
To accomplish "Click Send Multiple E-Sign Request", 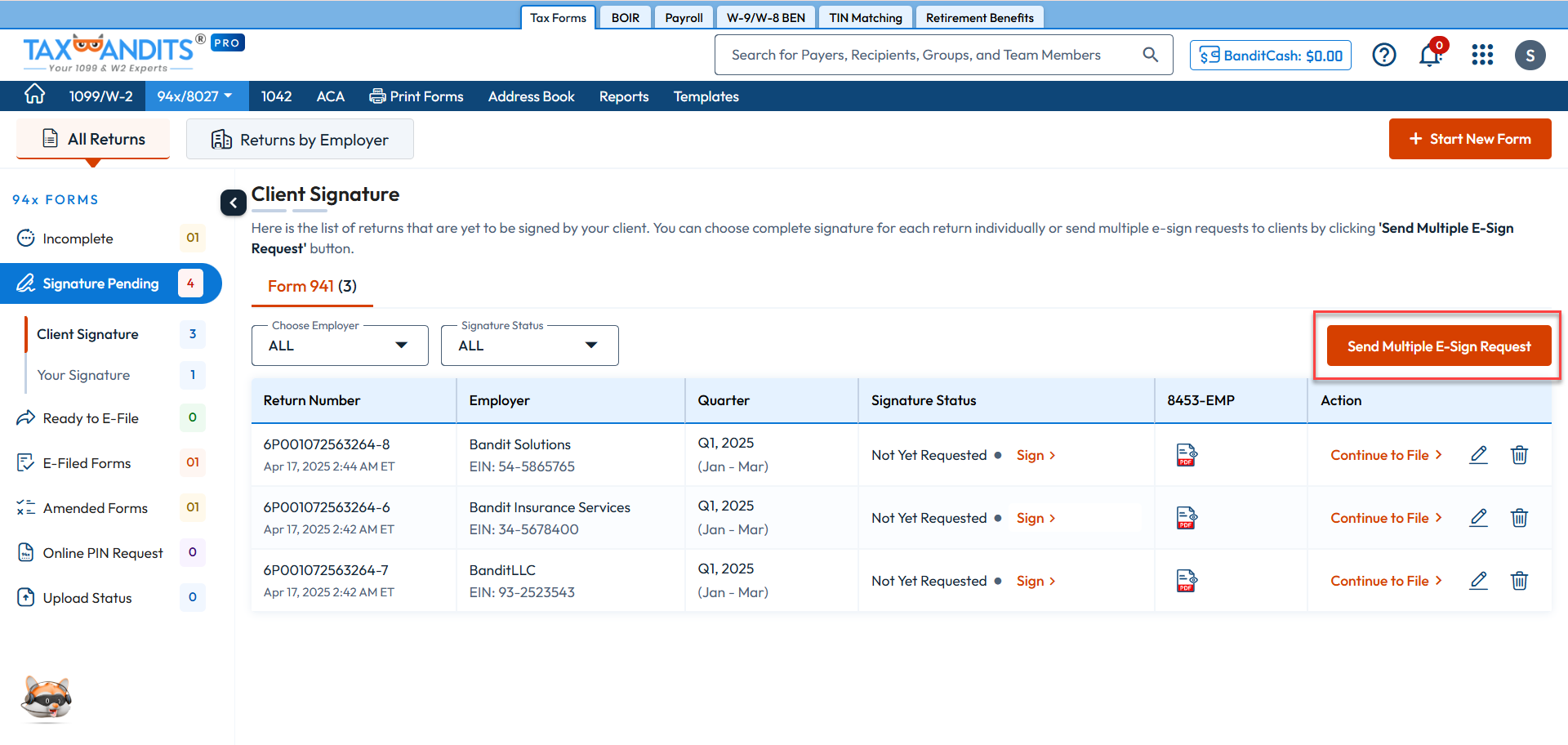I will coord(1439,346).
